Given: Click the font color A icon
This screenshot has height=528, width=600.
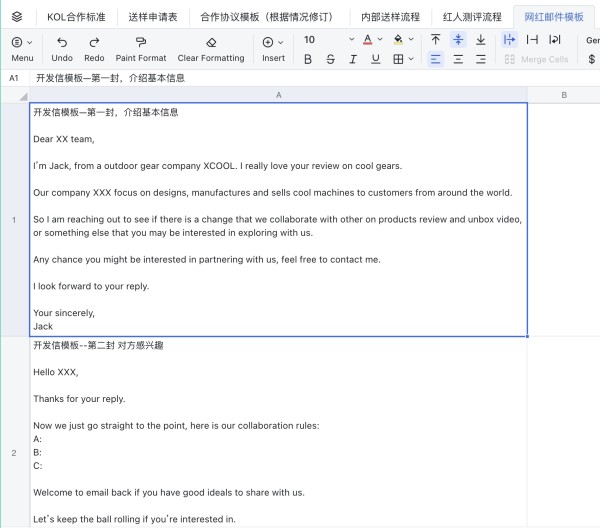Looking at the screenshot, I should pyautogui.click(x=367, y=39).
